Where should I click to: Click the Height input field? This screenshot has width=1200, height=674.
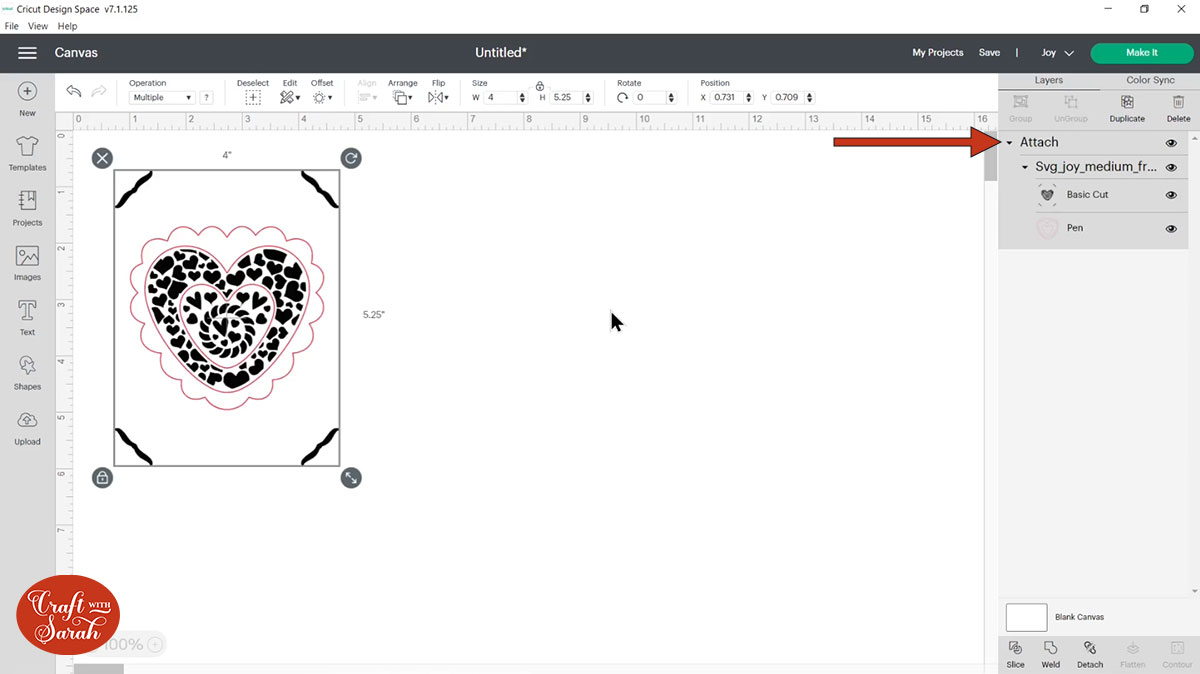(x=565, y=98)
